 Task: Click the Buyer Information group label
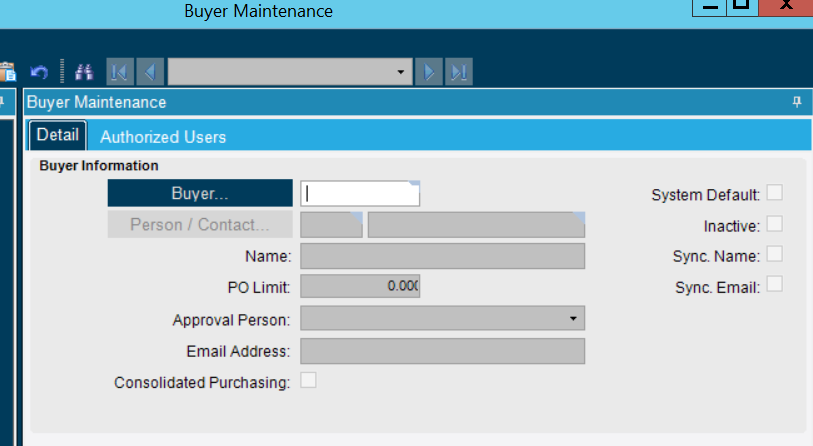coord(99,166)
